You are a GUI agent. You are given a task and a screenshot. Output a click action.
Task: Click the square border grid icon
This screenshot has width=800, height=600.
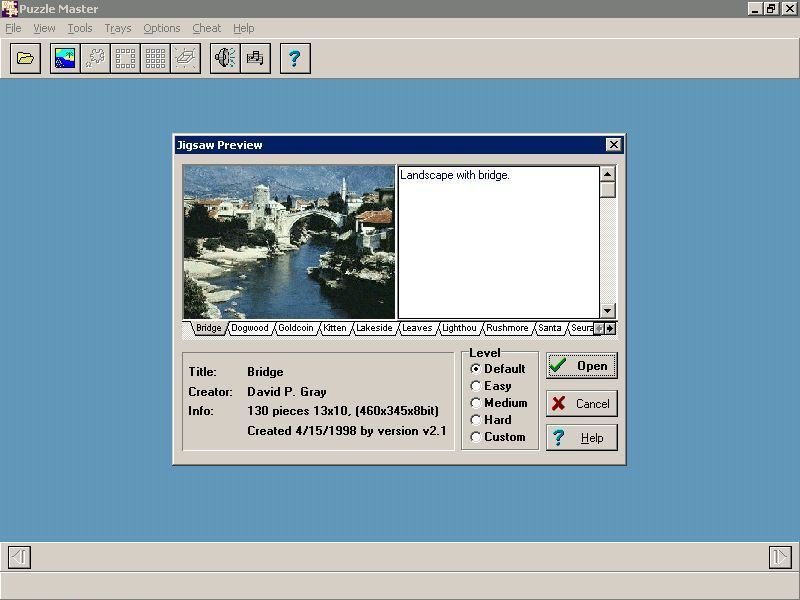(x=125, y=59)
